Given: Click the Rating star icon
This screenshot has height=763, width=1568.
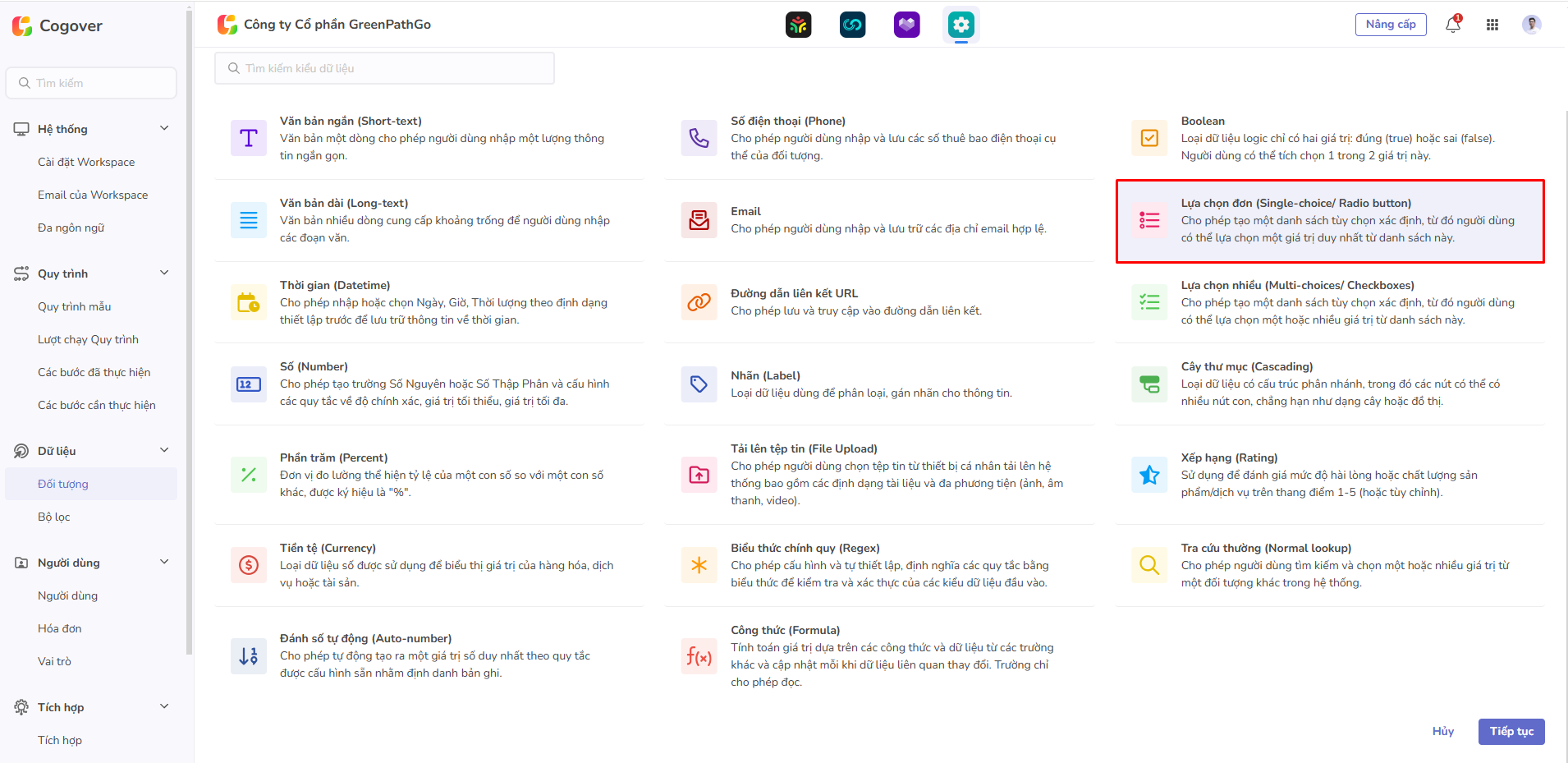Looking at the screenshot, I should coord(1149,475).
